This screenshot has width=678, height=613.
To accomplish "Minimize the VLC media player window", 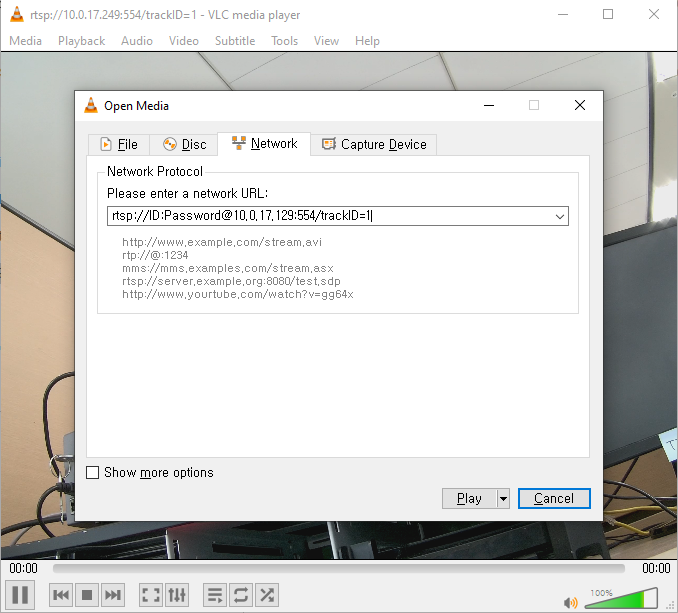I will click(563, 14).
